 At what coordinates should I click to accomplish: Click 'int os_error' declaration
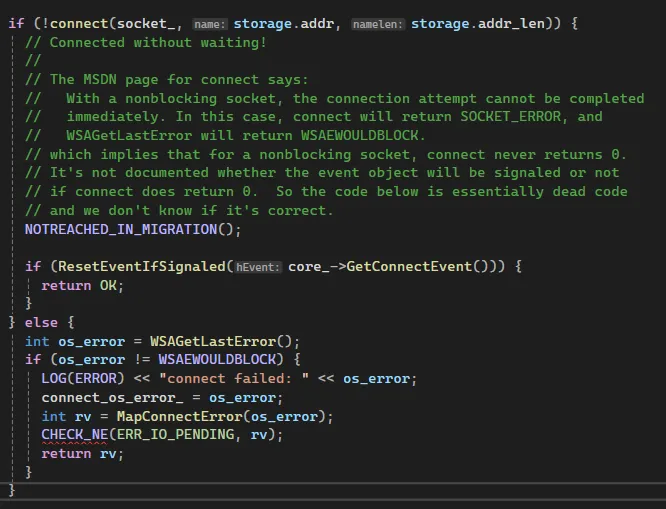tap(75, 341)
